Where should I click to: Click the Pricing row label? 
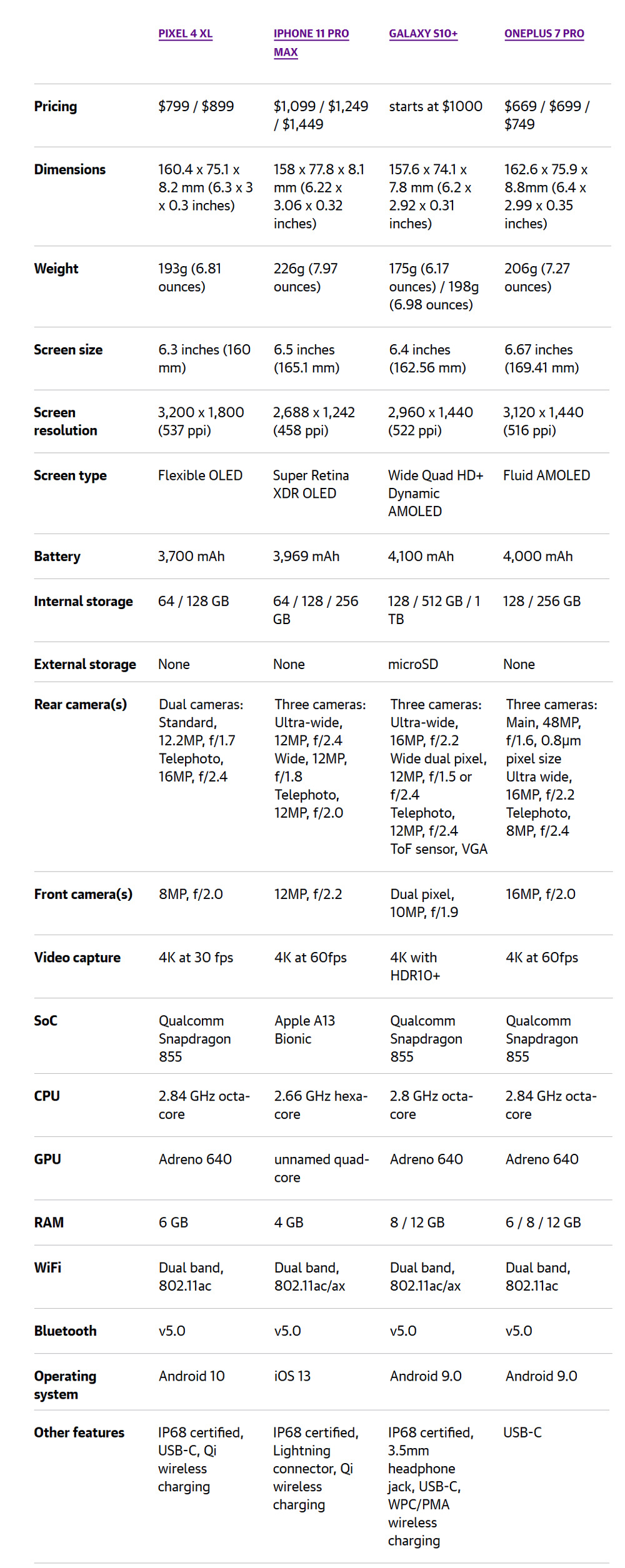point(56,107)
